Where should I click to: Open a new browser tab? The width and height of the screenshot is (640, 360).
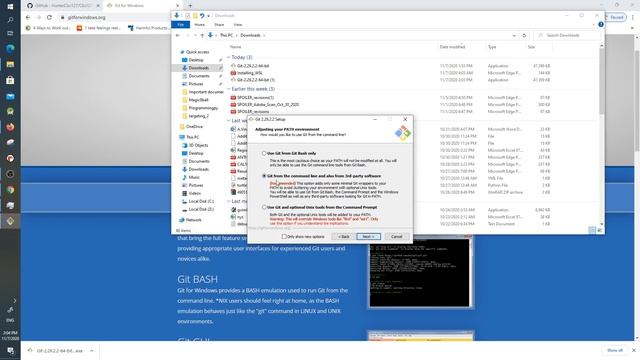pyautogui.click(x=190, y=6)
